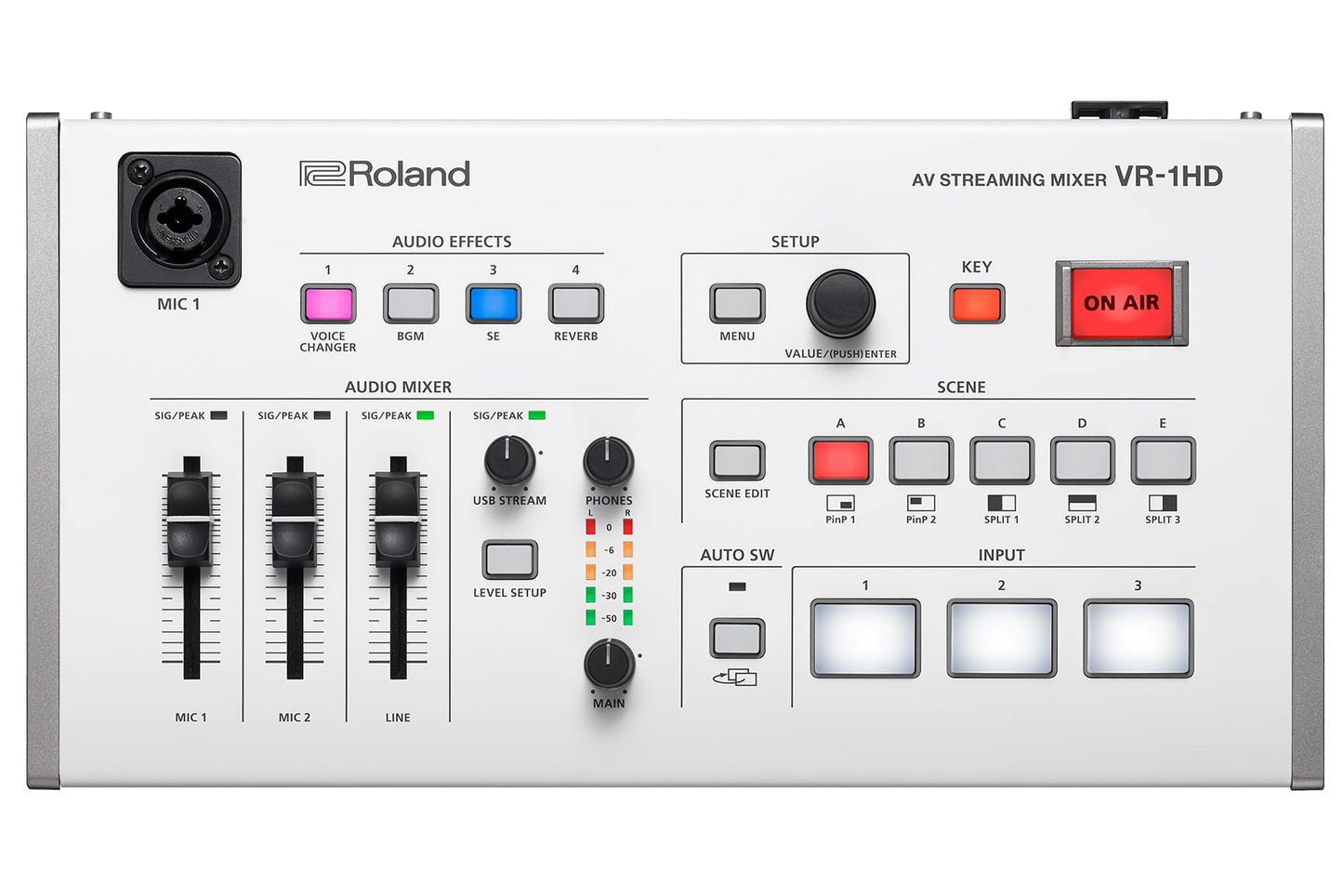Enable AUTO SW automatic switching
1343x896 pixels.
[x=737, y=639]
